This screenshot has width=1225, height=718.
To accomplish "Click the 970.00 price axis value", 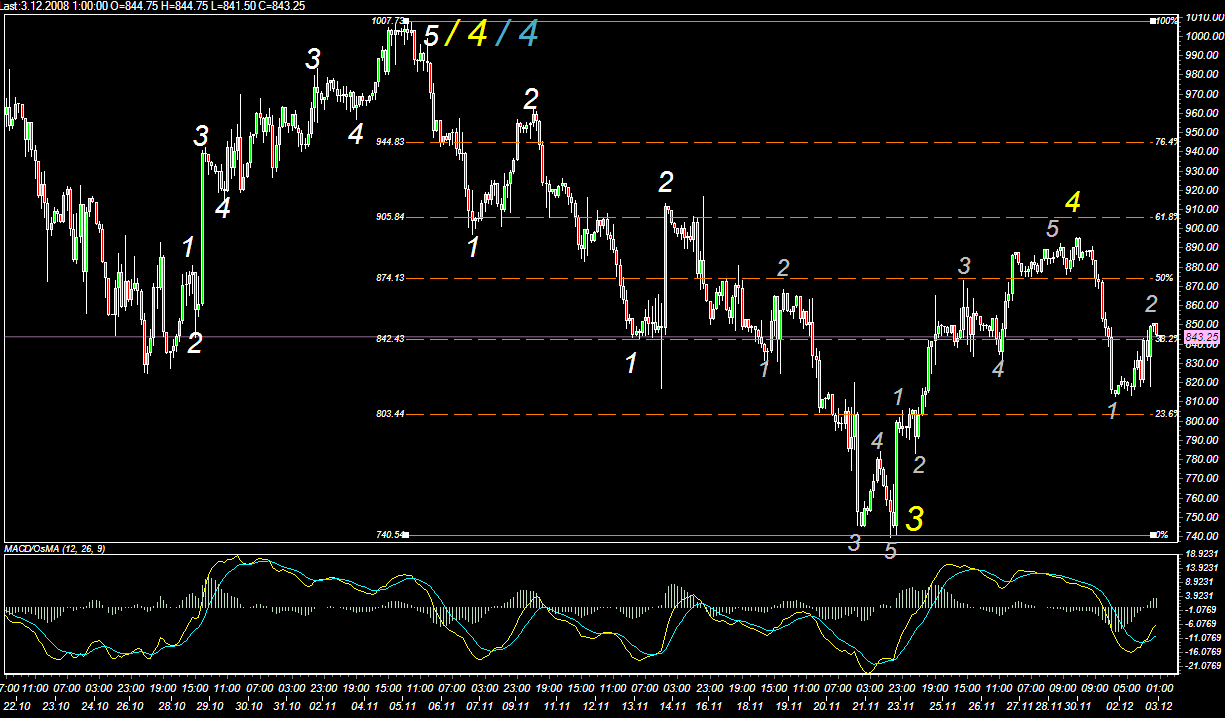I will point(1203,94).
